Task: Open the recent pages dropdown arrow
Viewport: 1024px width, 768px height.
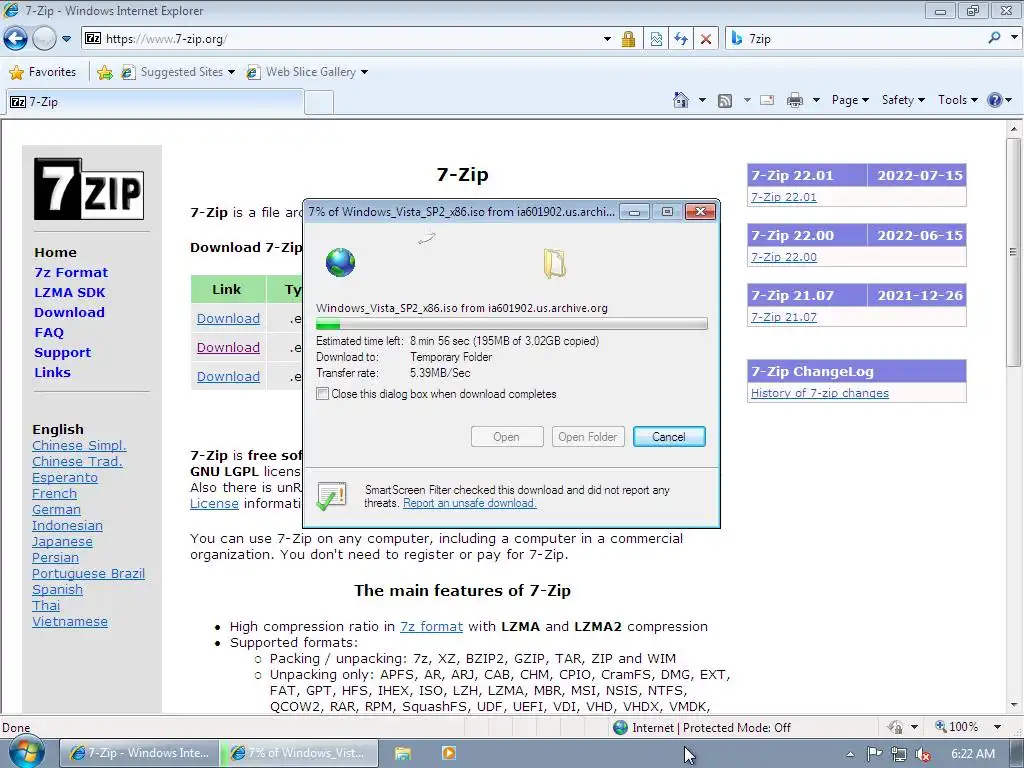Action: tap(66, 39)
